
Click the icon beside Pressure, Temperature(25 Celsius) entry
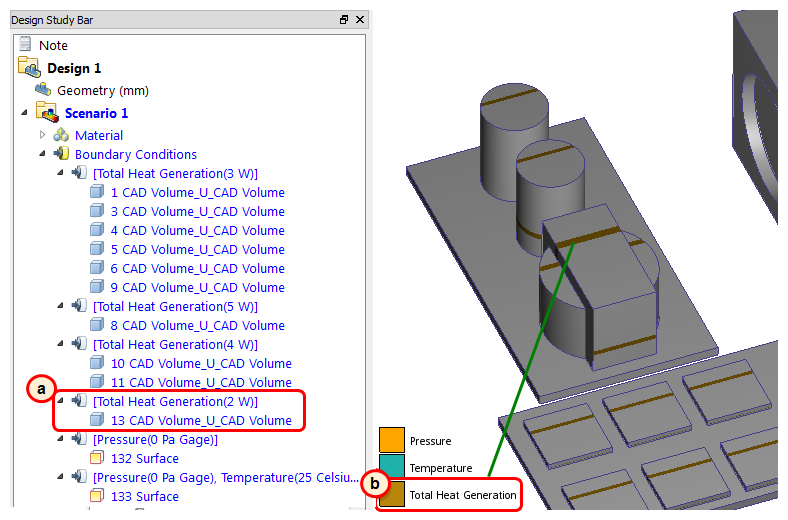79,477
